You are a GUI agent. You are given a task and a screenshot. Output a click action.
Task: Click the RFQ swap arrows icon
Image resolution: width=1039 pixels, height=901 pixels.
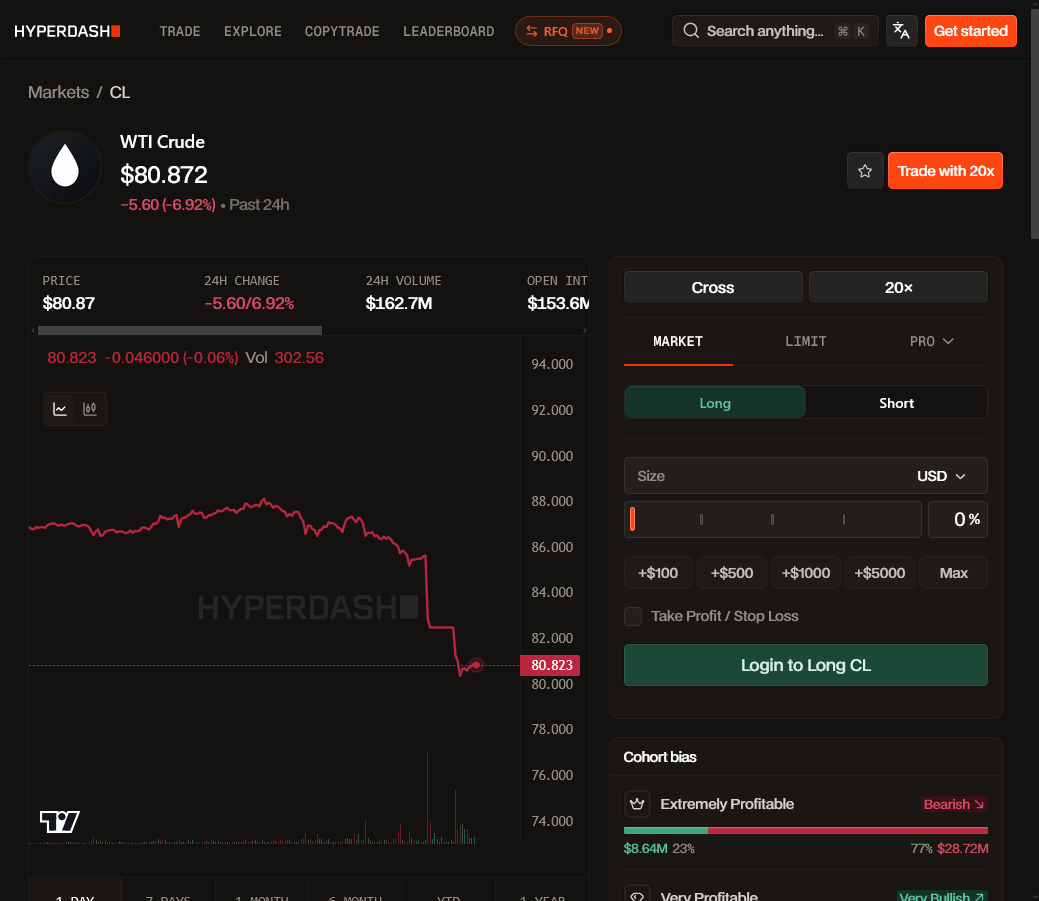pos(532,31)
